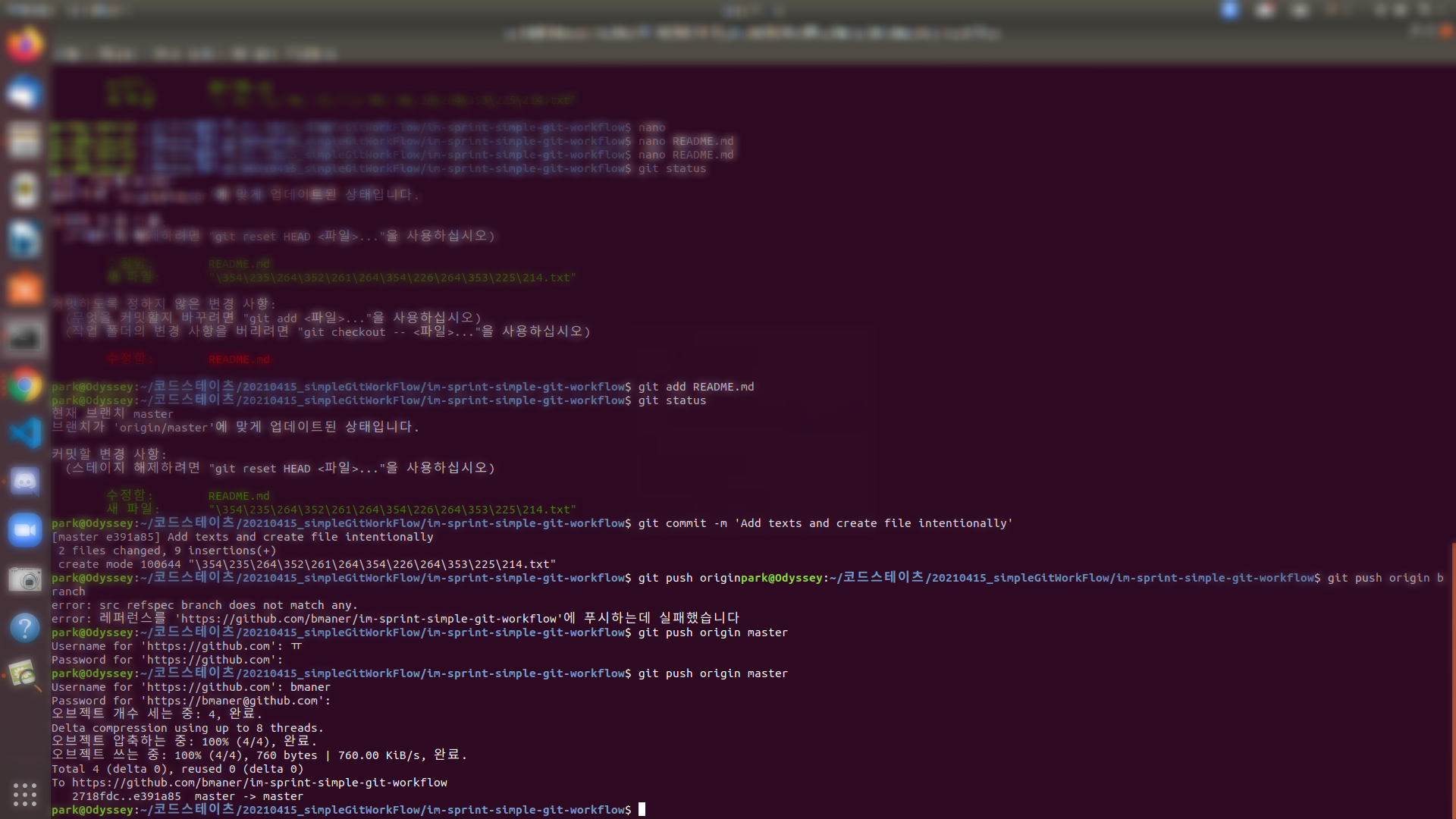This screenshot has width=1456, height=819.
Task: Open the image viewer dock icon
Action: tap(25, 674)
